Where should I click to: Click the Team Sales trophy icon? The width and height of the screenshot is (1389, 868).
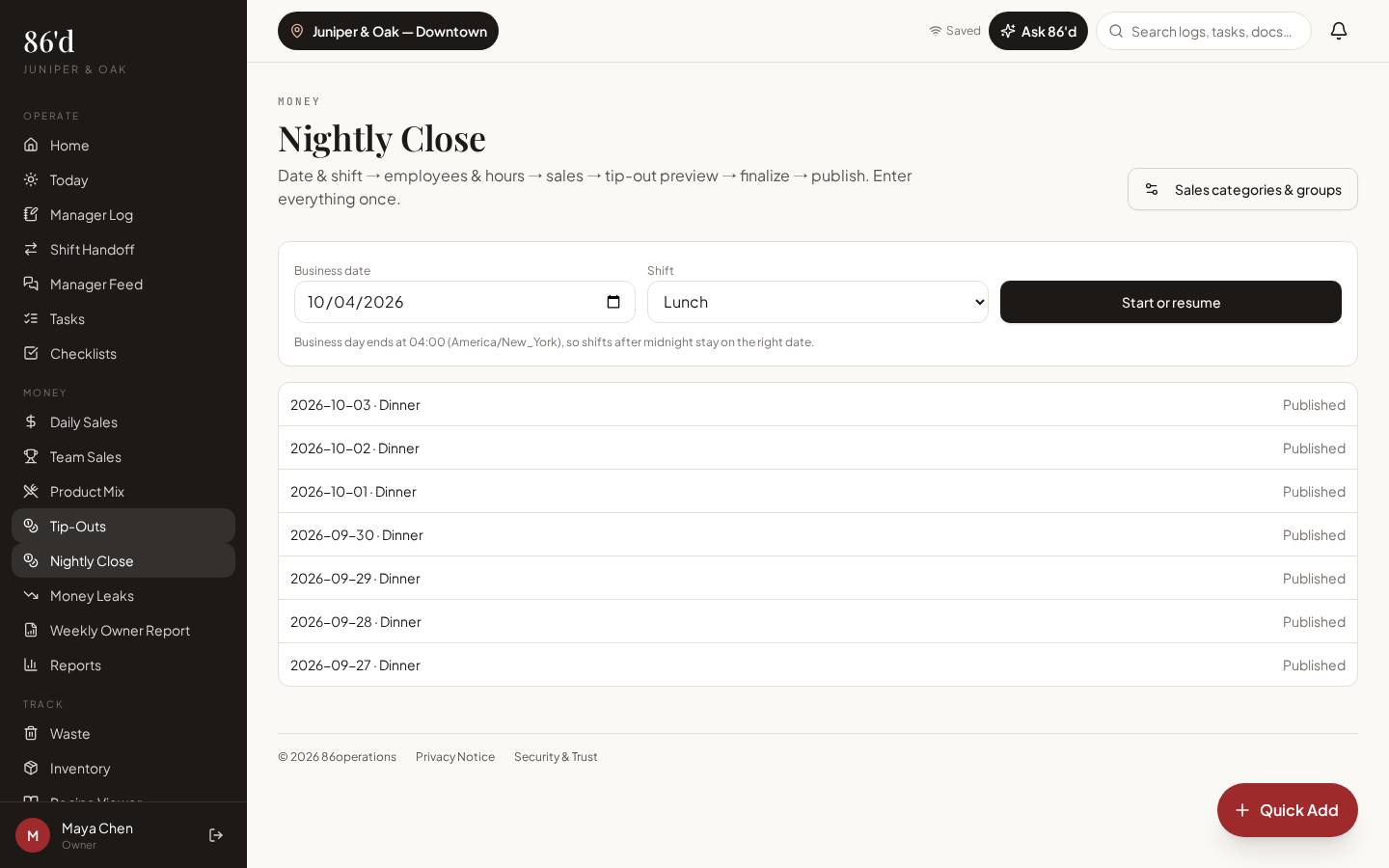point(31,456)
